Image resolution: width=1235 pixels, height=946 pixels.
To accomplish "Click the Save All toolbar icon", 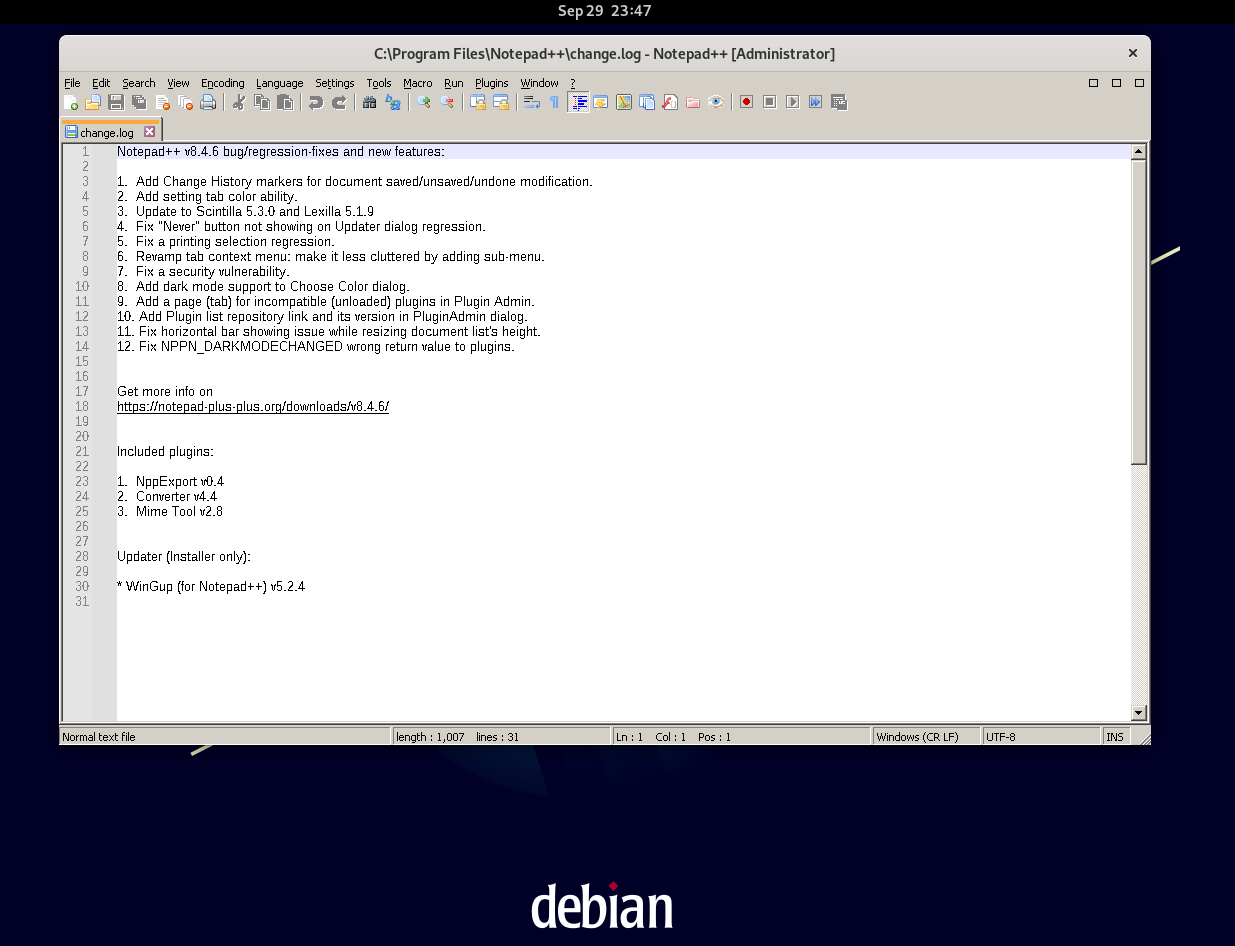I will (139, 101).
